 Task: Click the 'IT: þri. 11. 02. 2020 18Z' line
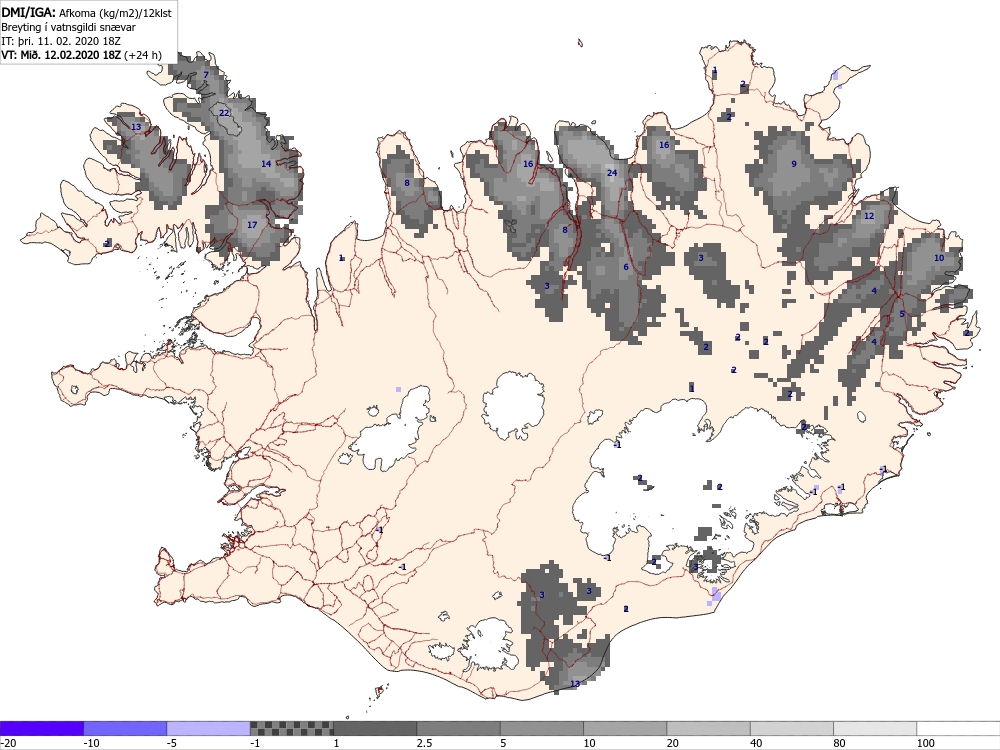(61, 41)
